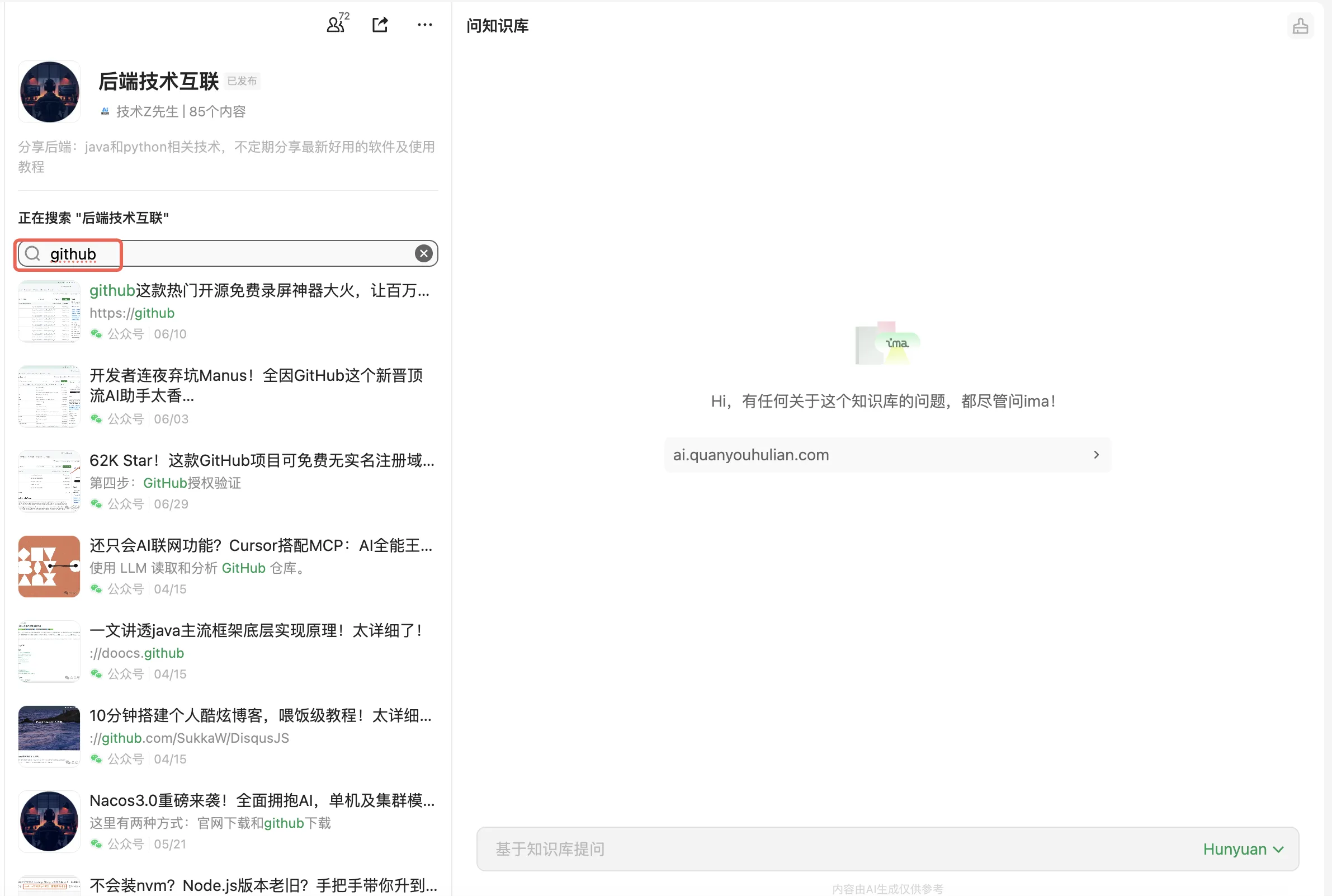The image size is (1332, 896).
Task: Click author name 技术Z先生
Action: pos(148,111)
